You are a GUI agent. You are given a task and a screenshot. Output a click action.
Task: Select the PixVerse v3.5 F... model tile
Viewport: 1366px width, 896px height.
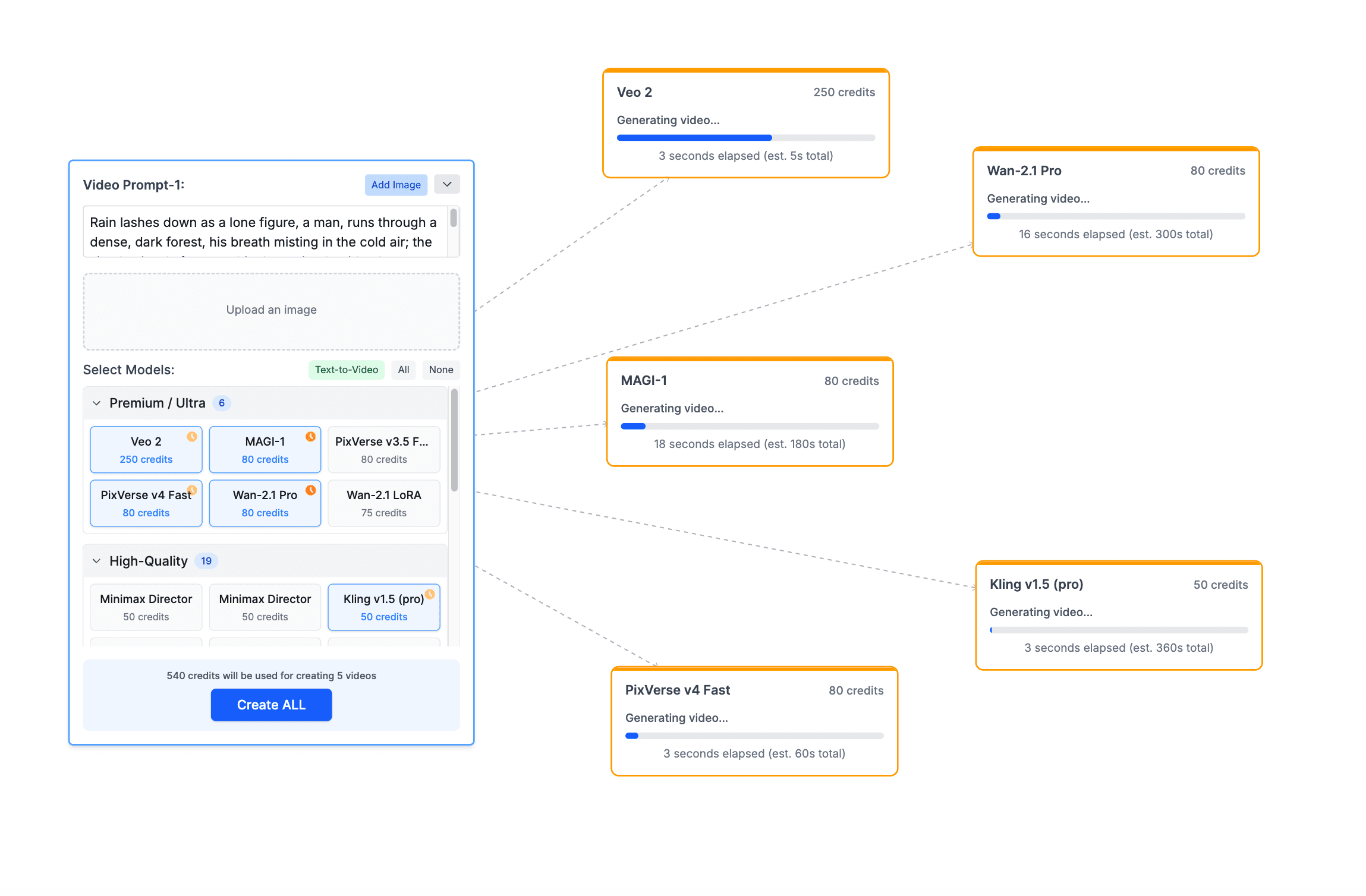384,450
